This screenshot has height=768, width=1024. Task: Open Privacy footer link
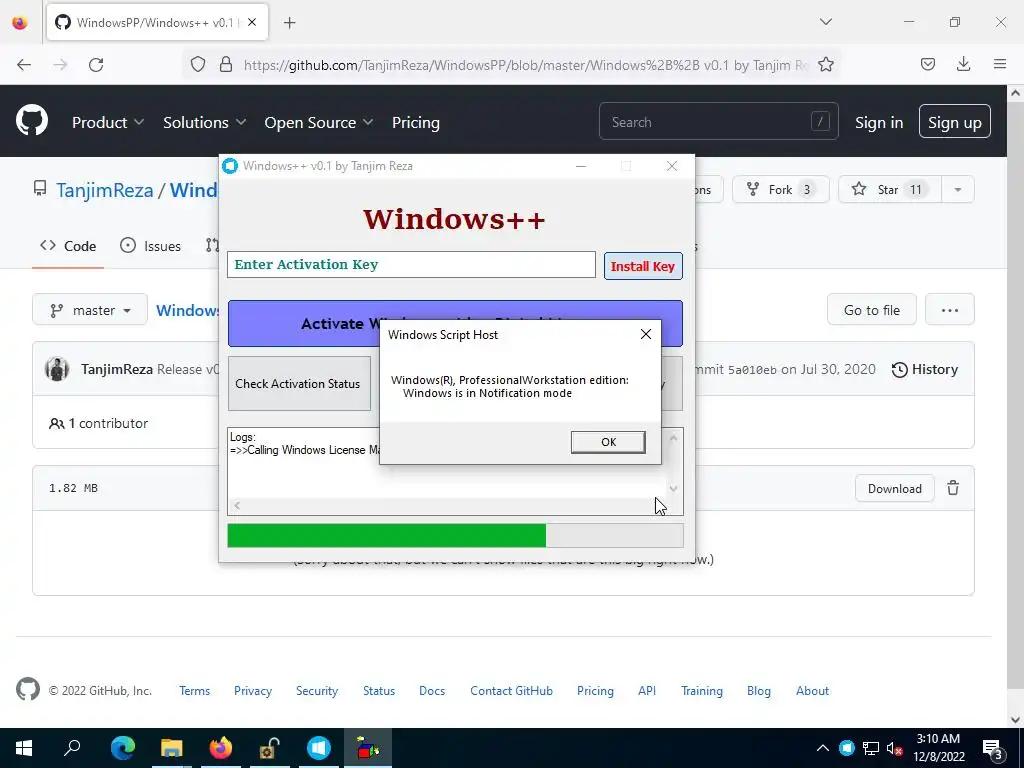253,690
